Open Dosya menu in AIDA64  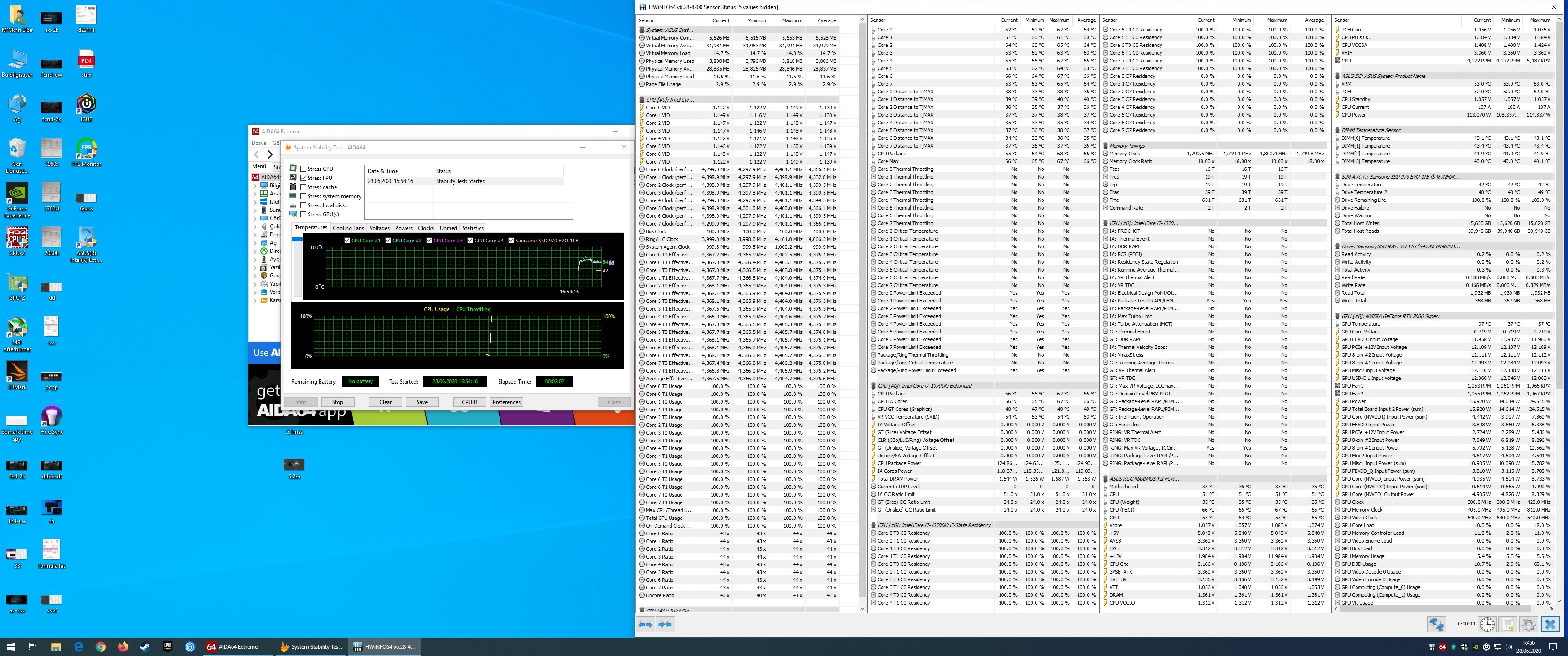tap(259, 143)
